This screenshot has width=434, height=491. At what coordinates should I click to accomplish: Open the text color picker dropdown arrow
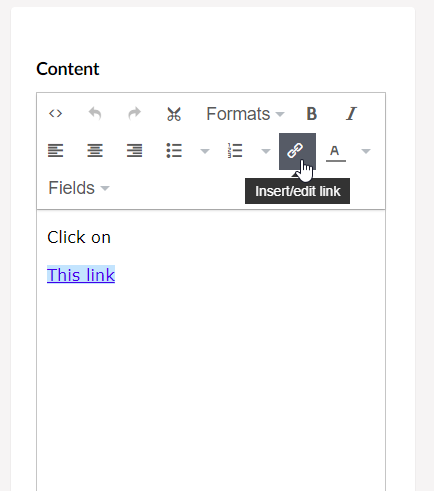pos(366,151)
